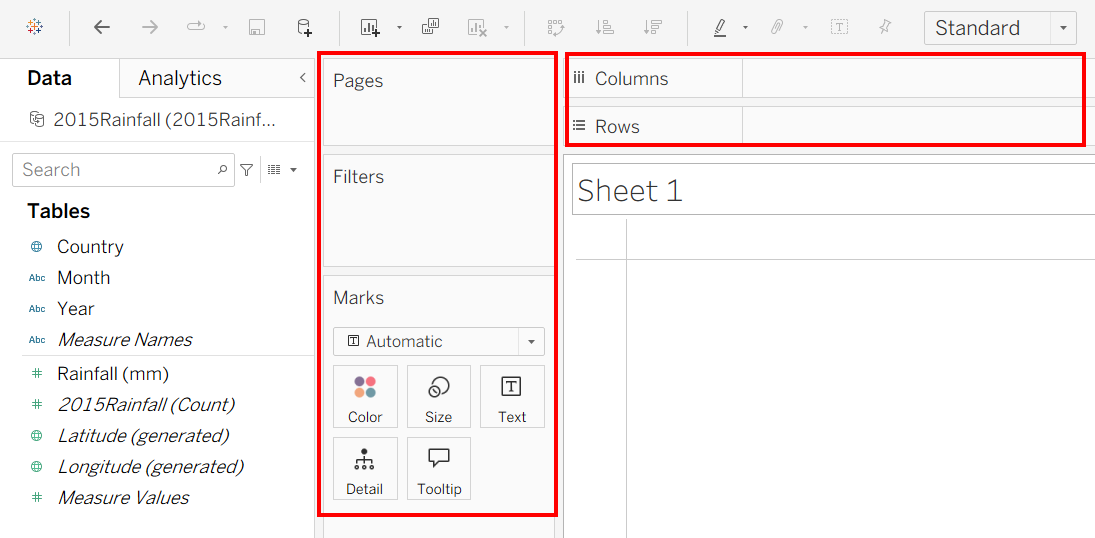Click the magnifier search icon
The image size is (1095, 538).
pyautogui.click(x=222, y=170)
